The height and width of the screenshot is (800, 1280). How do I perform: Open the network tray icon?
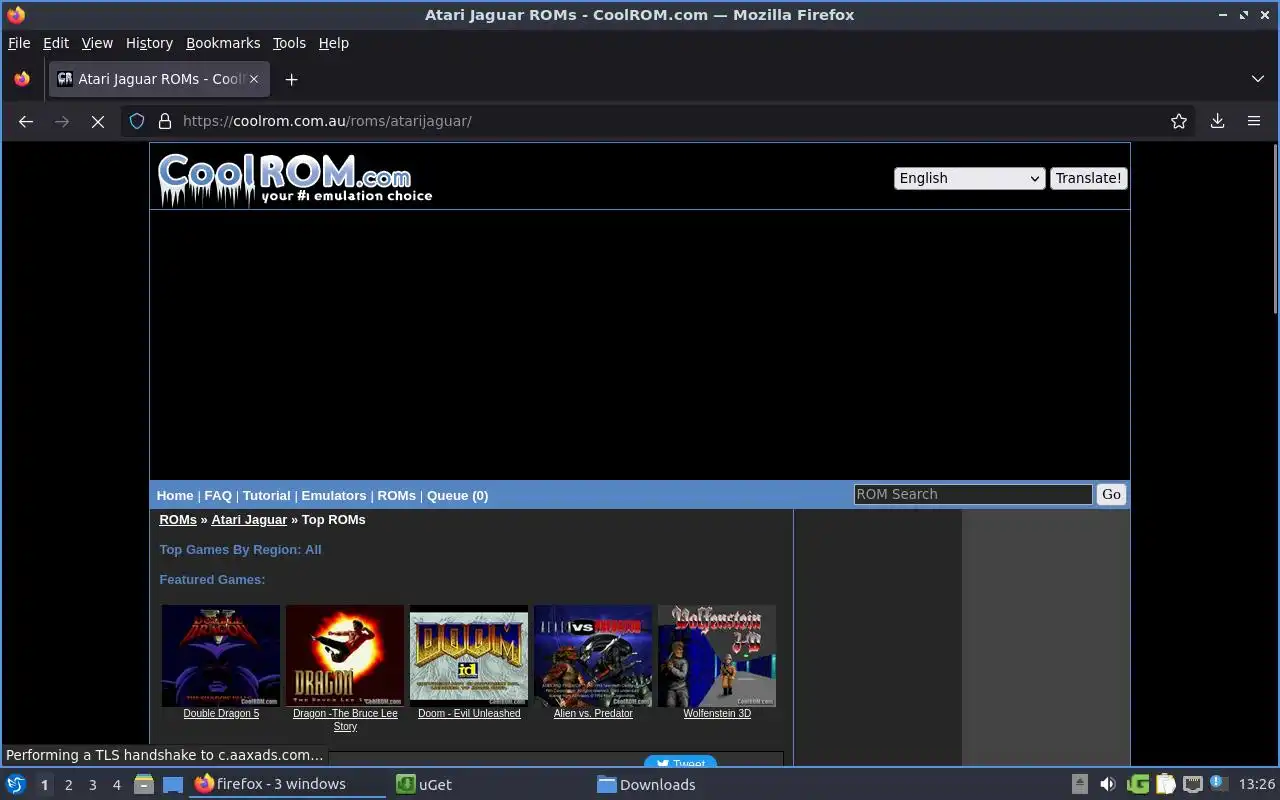1192,784
